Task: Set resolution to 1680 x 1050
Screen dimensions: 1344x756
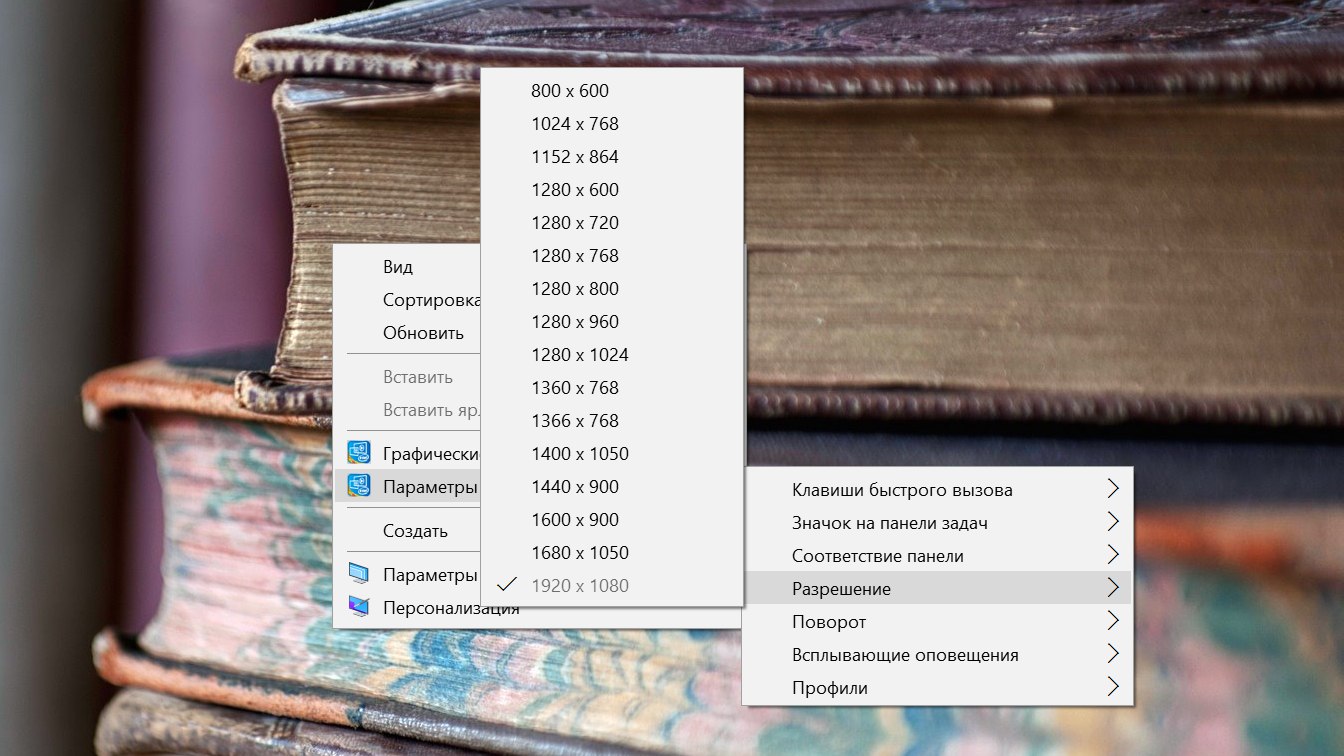Action: [x=612, y=553]
